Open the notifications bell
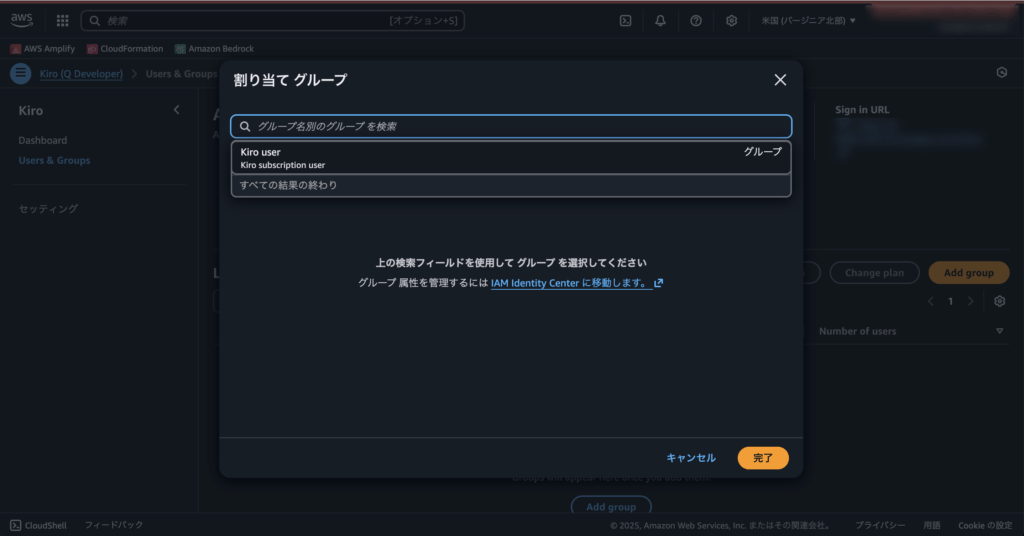 tap(660, 20)
